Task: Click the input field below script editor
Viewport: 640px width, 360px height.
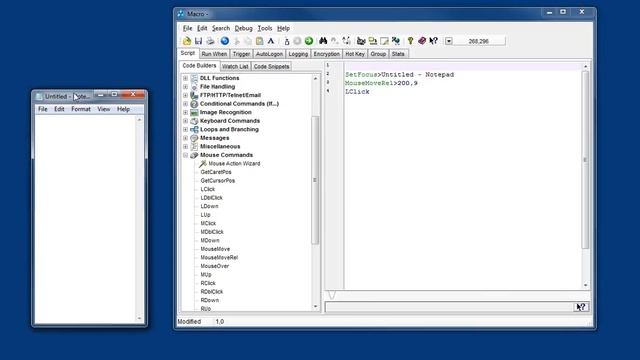Action: pyautogui.click(x=449, y=307)
